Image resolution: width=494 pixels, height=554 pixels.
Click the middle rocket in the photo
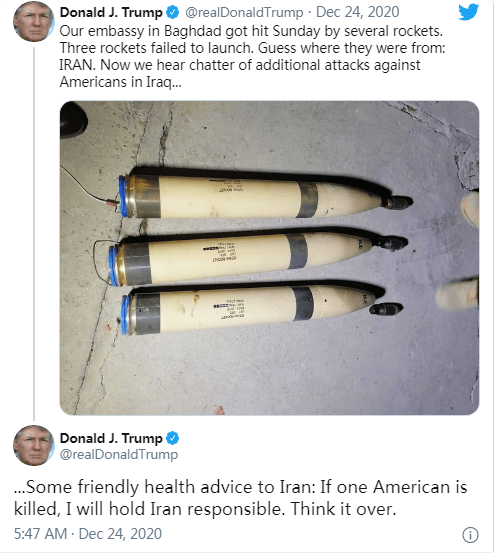point(258,257)
